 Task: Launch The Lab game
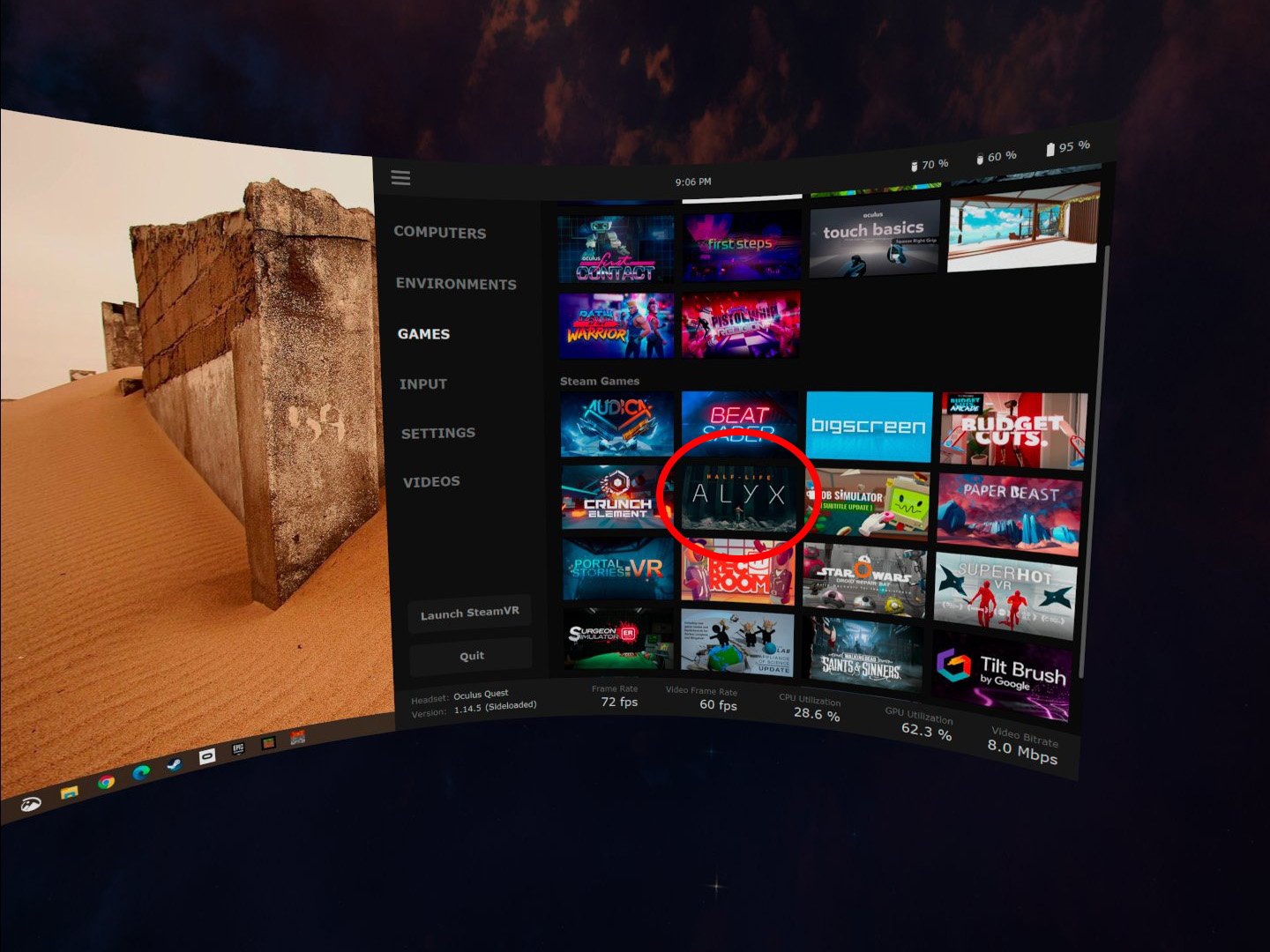pyautogui.click(x=736, y=643)
